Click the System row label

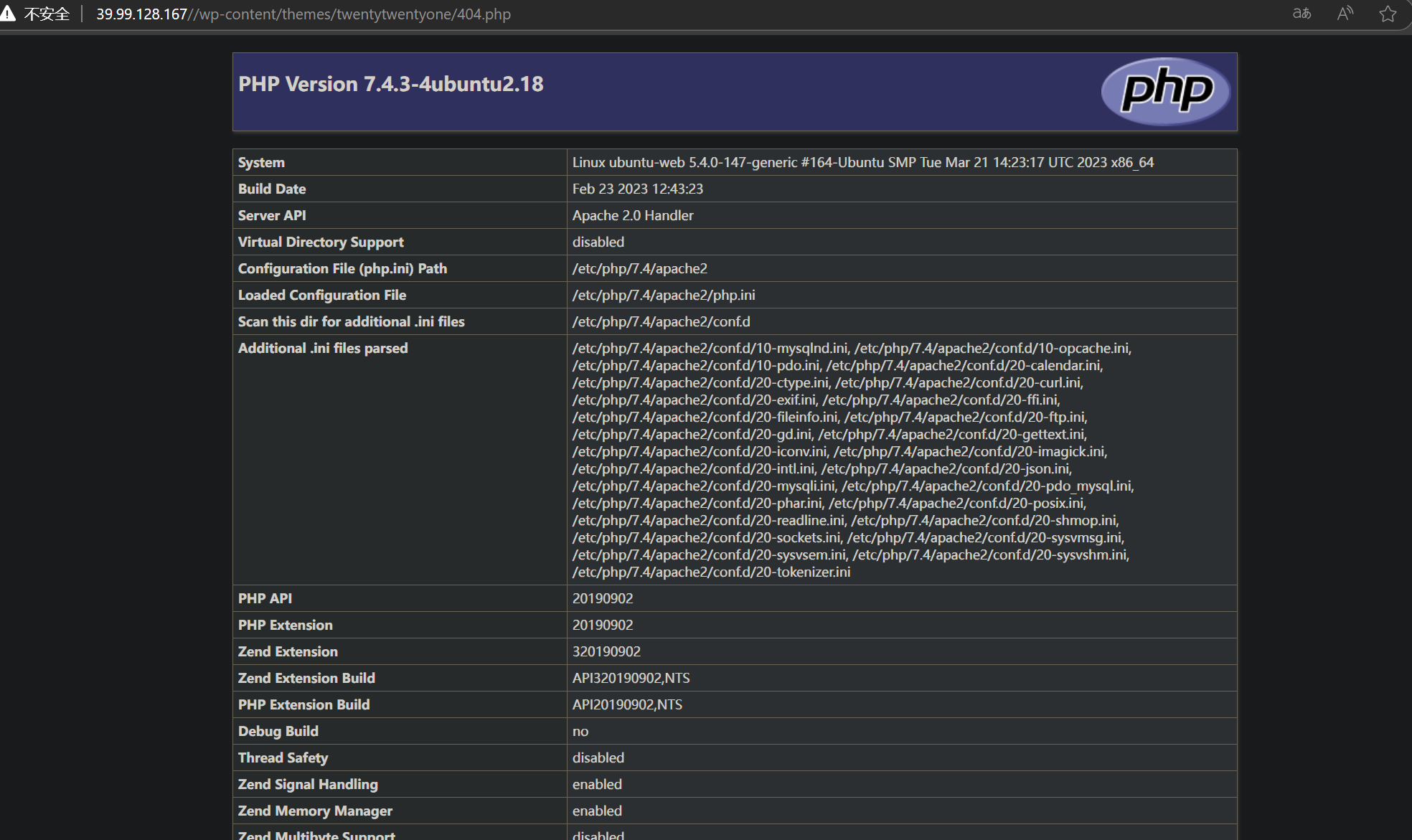[261, 162]
